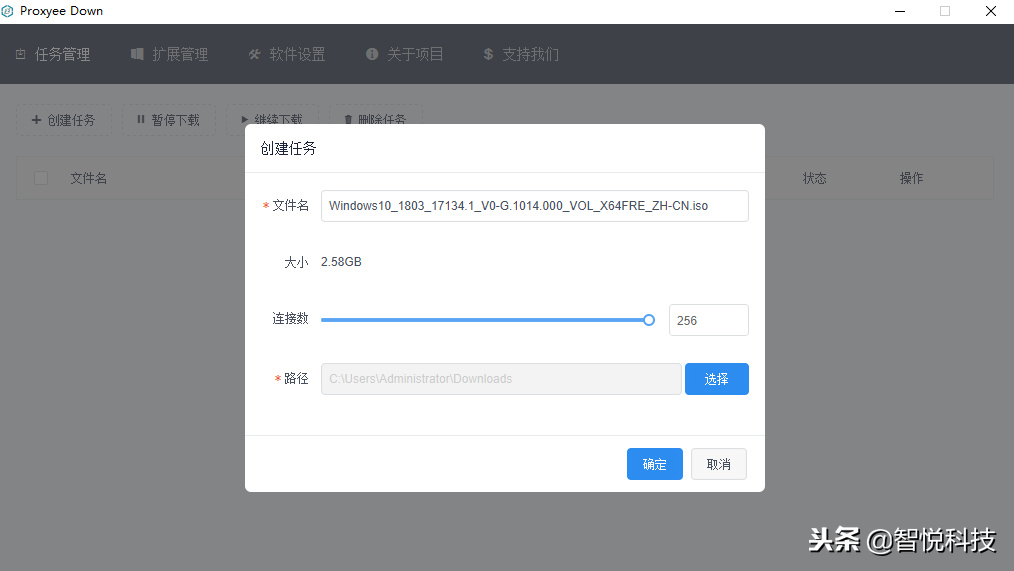The width and height of the screenshot is (1014, 571).
Task: Click the Proxyee Down app logo
Action: pos(8,11)
